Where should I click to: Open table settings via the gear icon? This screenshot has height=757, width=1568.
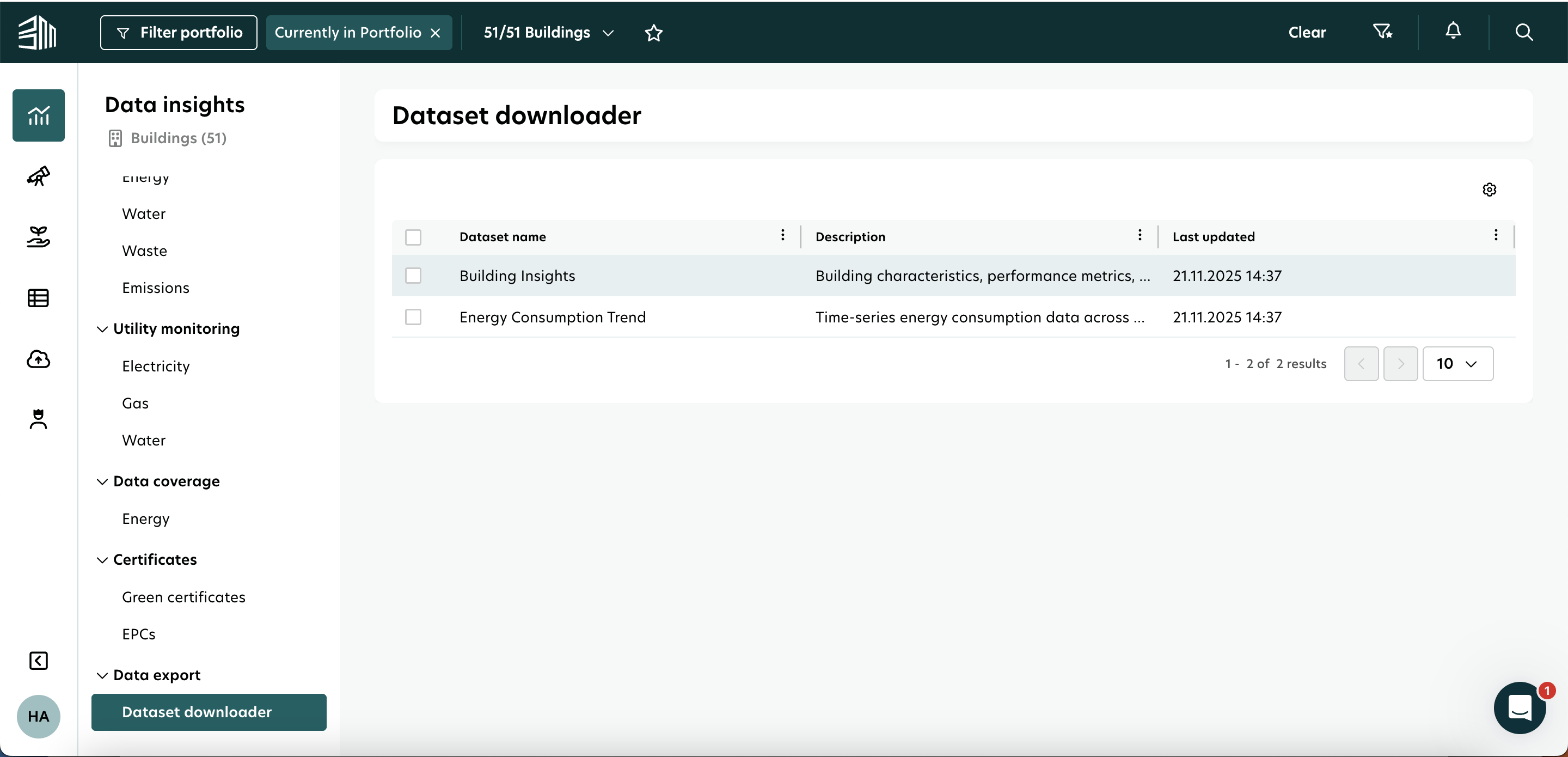(x=1489, y=190)
